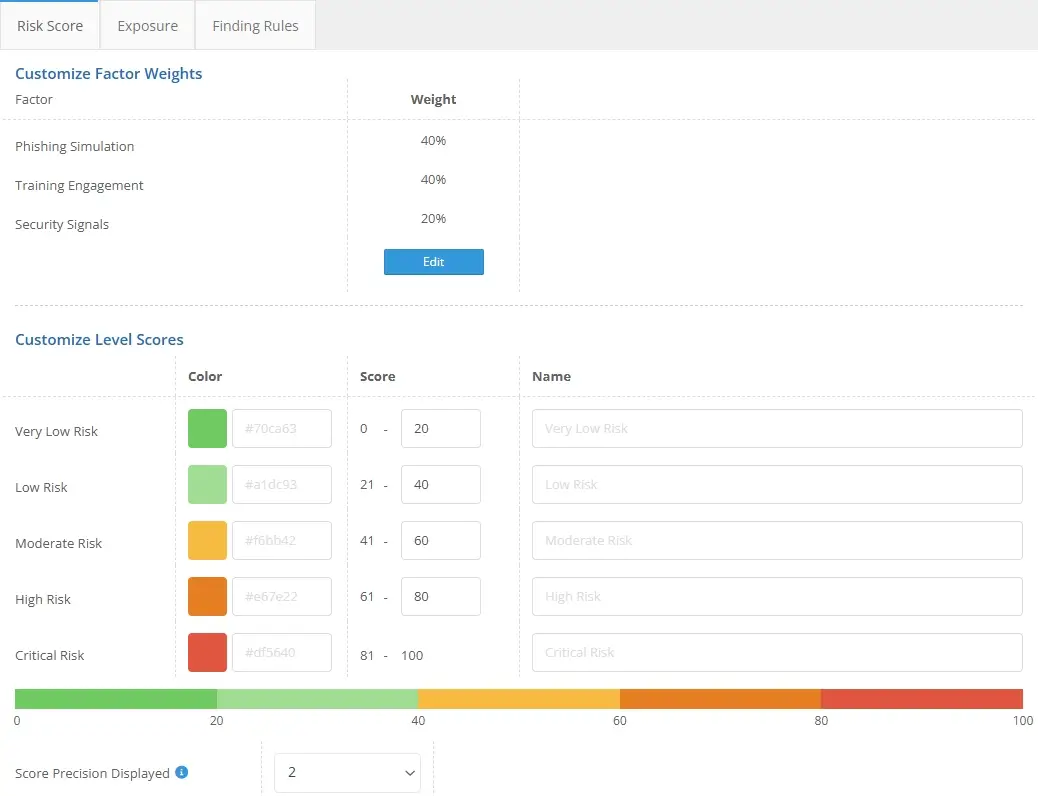Focus the Moderate Risk name input

pos(776,541)
